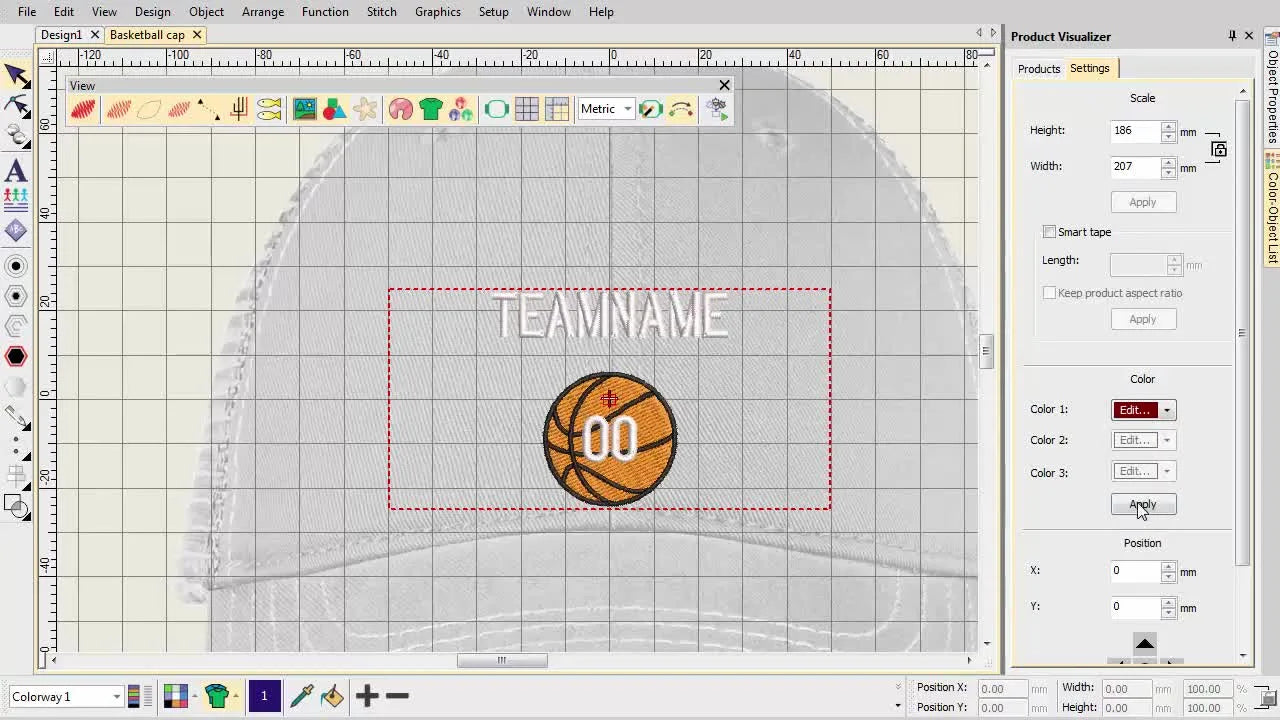Activate the color picker eyedropper in bottom toolbar

click(302, 696)
